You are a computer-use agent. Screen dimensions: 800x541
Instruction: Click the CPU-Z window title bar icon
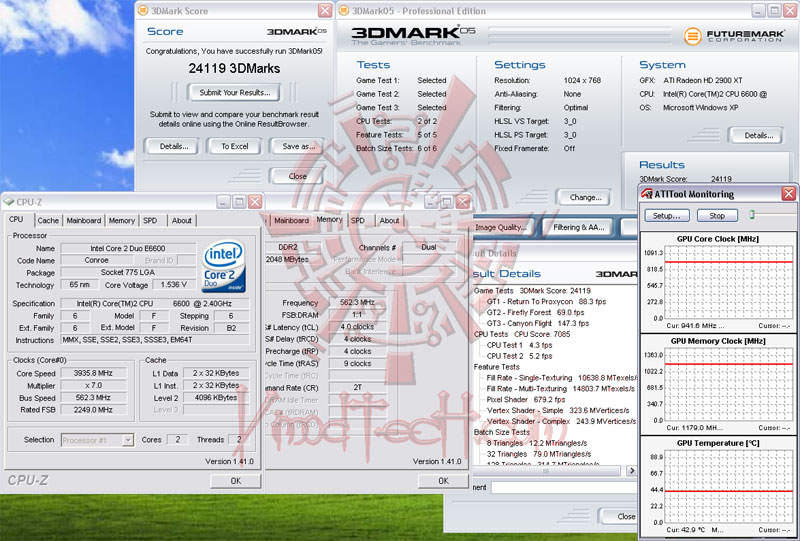pyautogui.click(x=9, y=202)
